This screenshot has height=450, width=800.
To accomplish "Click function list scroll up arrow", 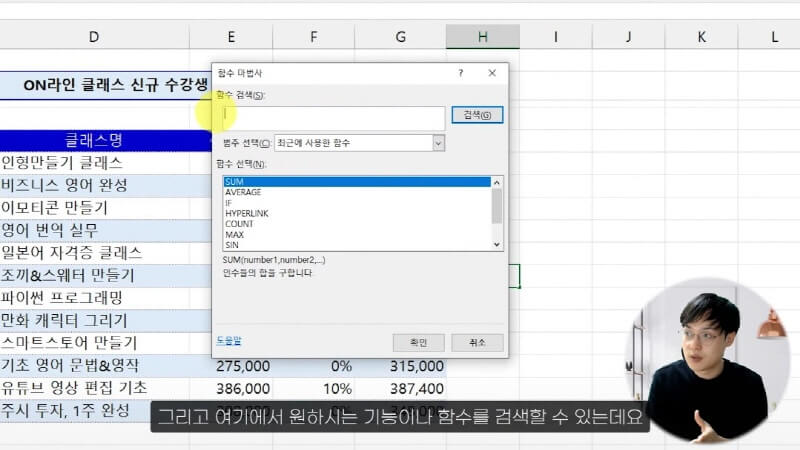I will click(x=497, y=182).
